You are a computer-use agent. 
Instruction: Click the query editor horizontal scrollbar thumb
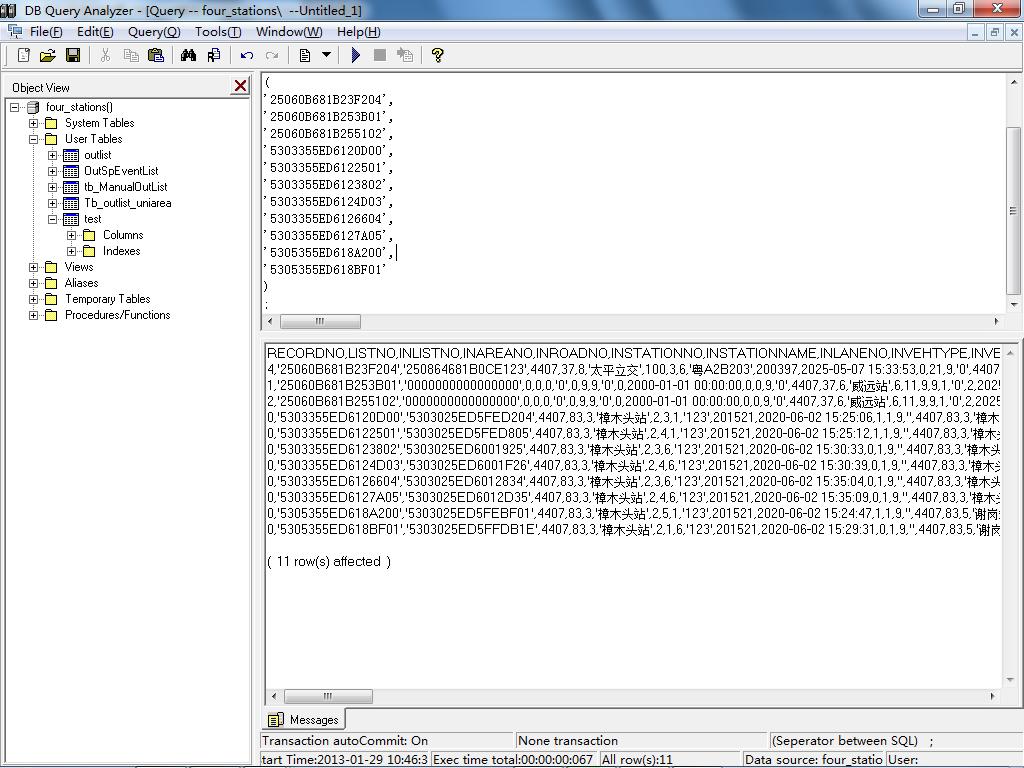[x=320, y=321]
